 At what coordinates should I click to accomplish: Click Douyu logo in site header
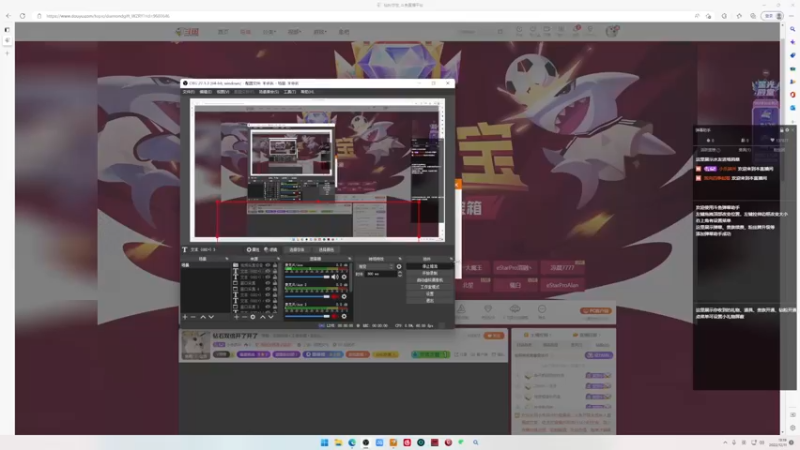[x=187, y=32]
